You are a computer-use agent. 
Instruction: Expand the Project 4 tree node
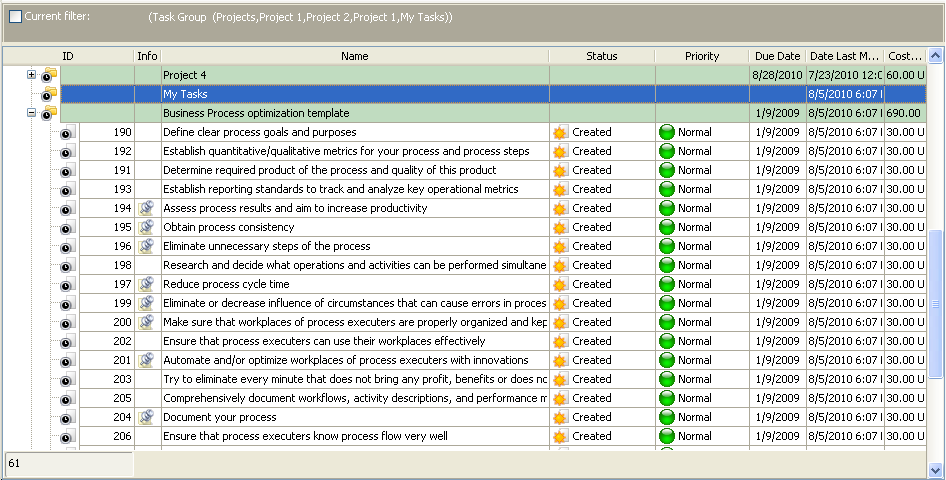point(32,75)
